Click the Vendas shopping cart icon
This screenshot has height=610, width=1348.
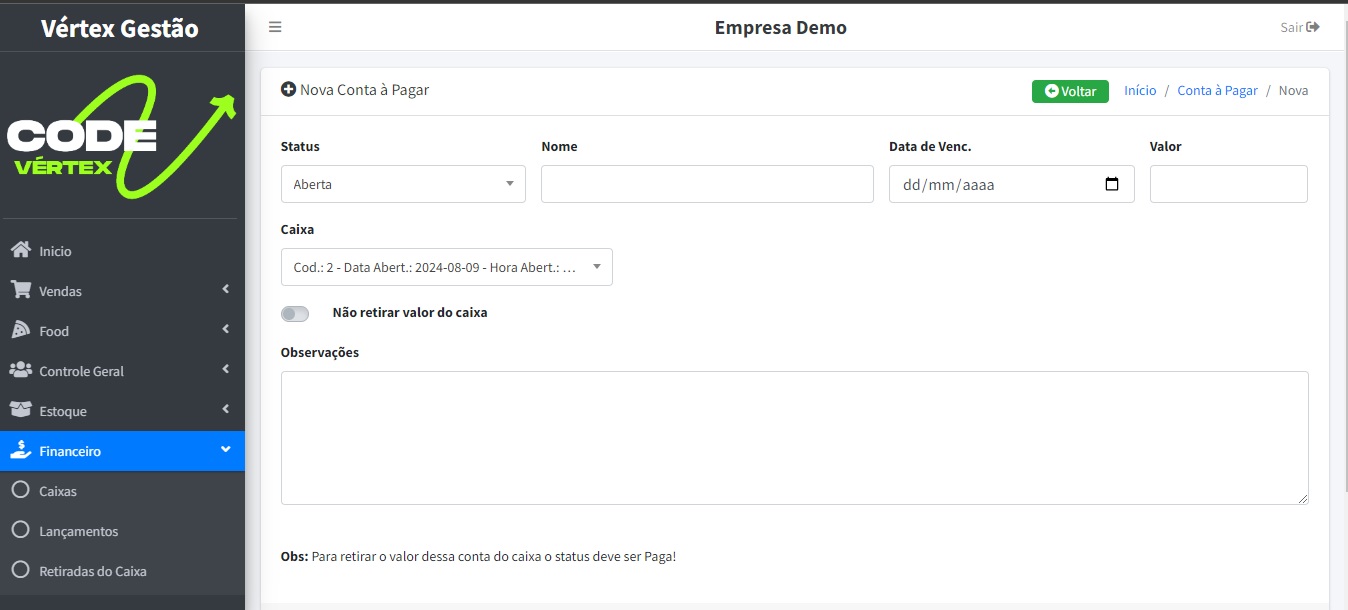pyautogui.click(x=20, y=290)
